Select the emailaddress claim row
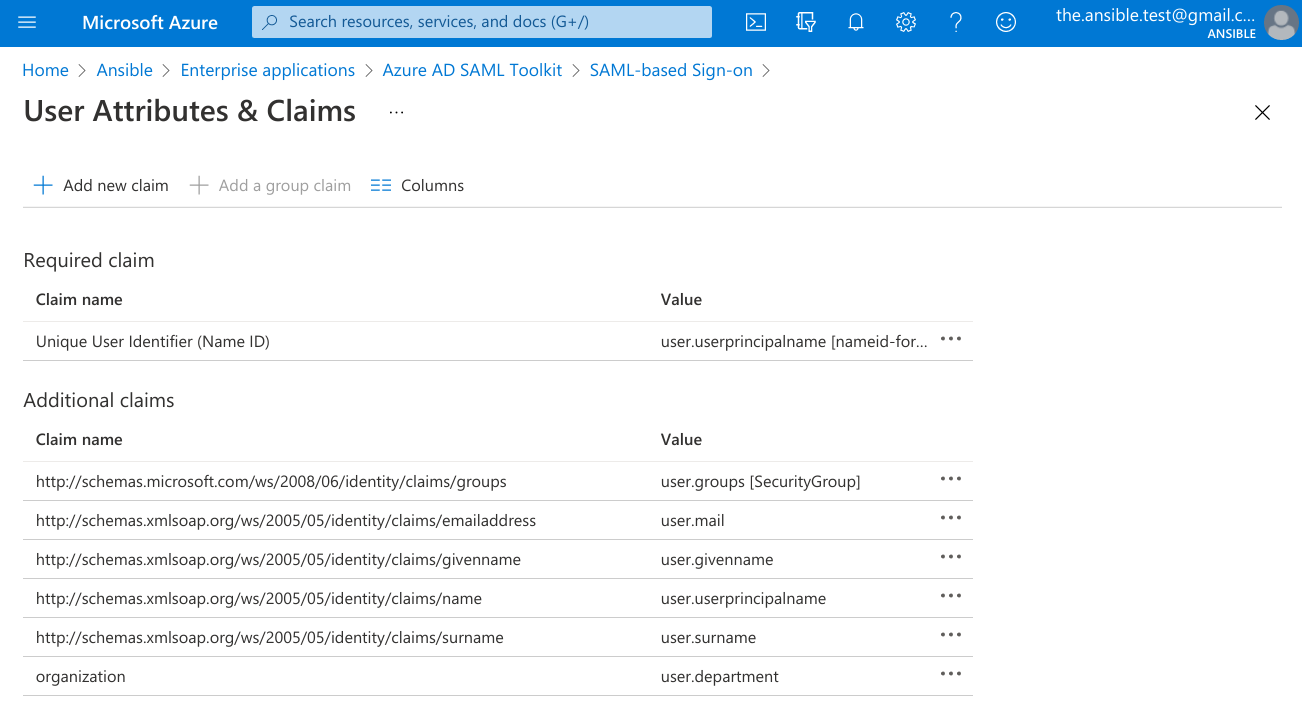The width and height of the screenshot is (1302, 709). tap(286, 521)
